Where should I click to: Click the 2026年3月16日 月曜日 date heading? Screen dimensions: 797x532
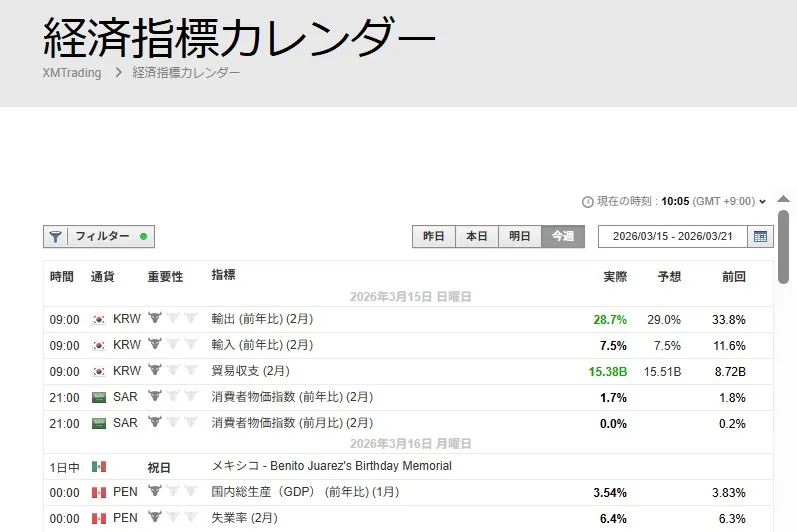411,444
